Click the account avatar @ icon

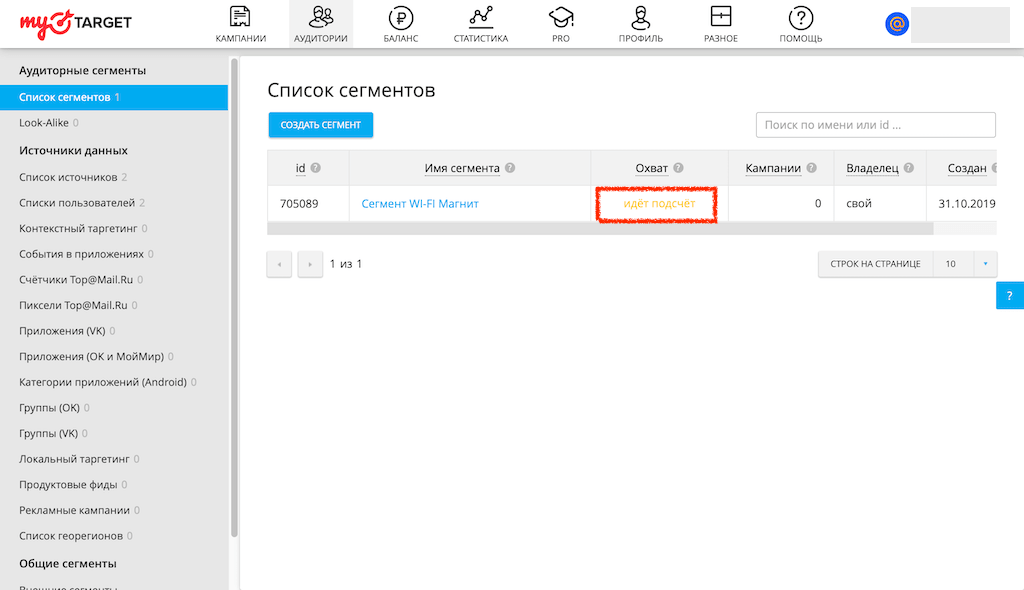(897, 24)
